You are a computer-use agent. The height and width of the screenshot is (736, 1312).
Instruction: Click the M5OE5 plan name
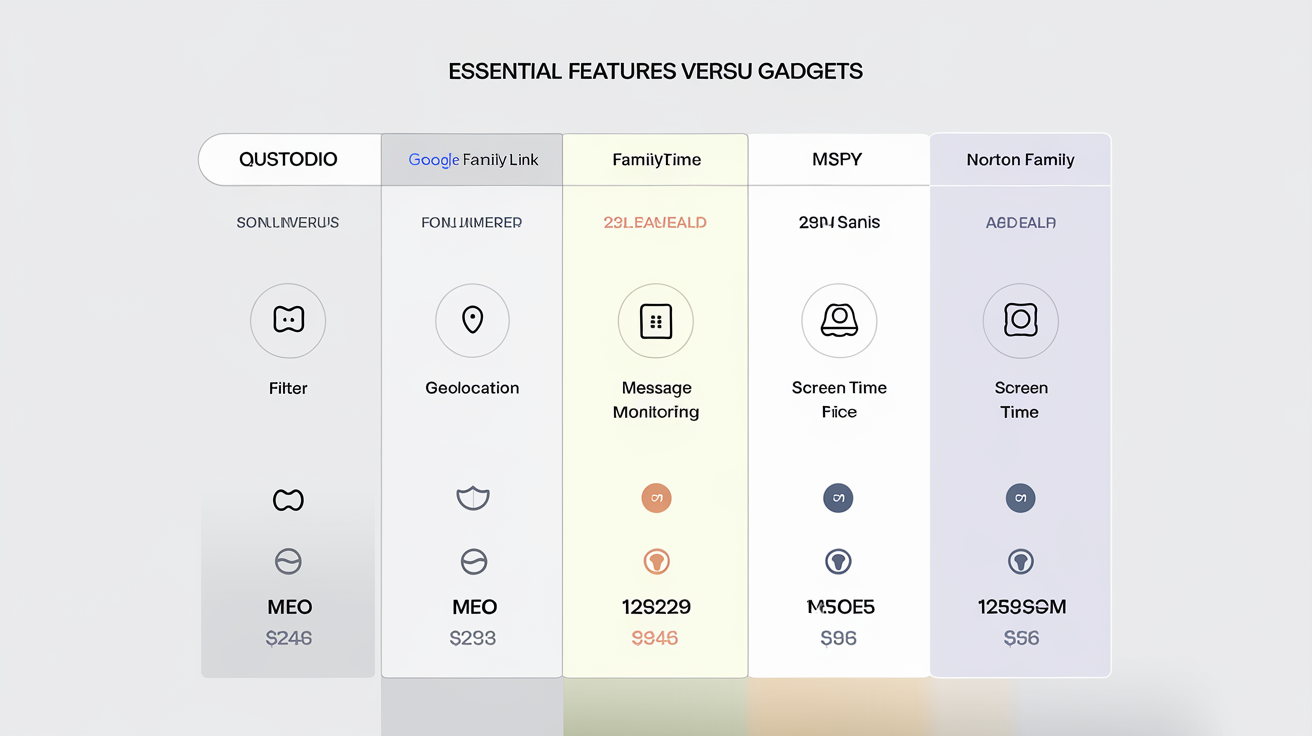840,607
